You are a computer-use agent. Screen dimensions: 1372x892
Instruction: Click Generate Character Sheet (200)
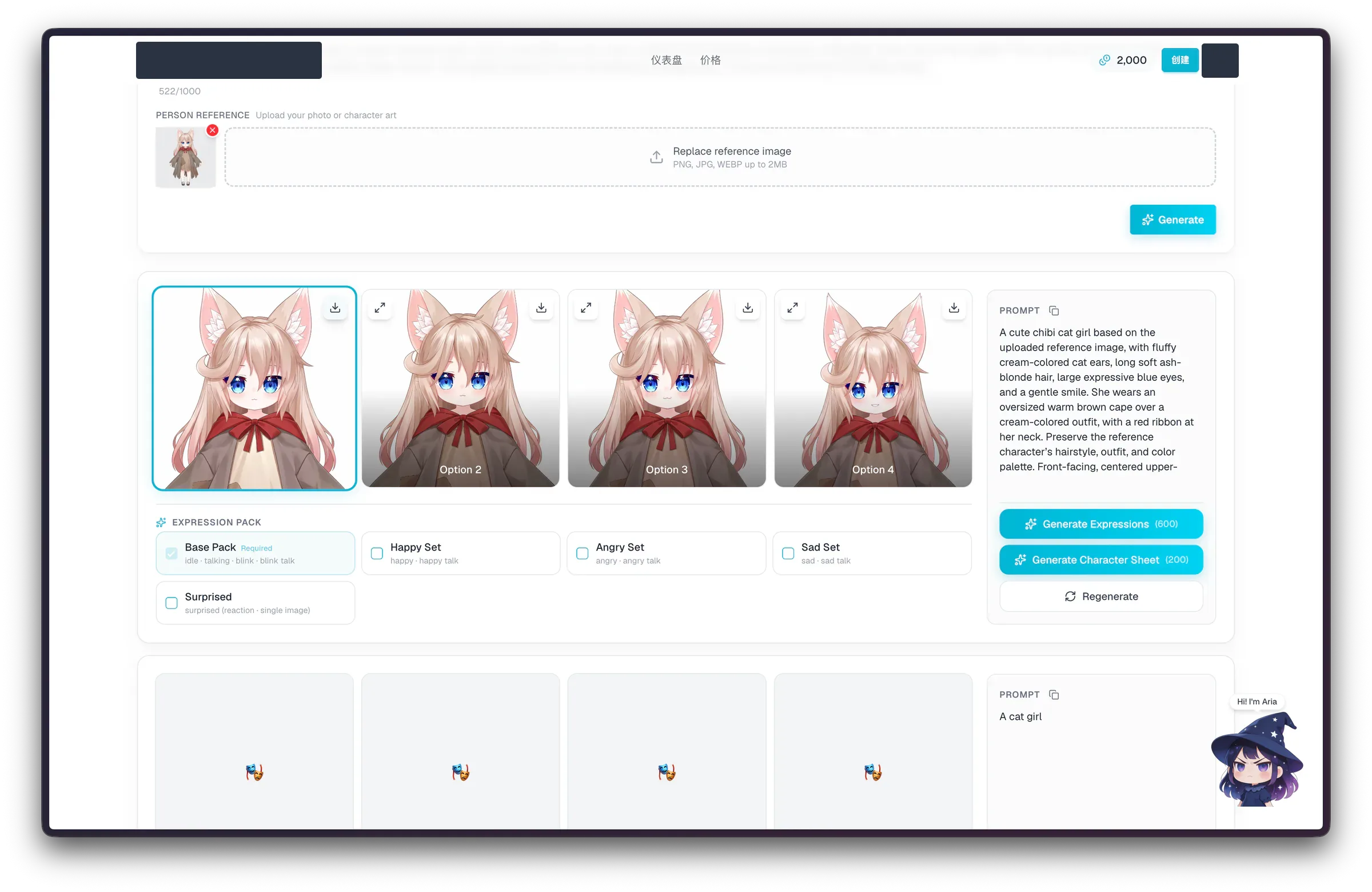click(1101, 560)
